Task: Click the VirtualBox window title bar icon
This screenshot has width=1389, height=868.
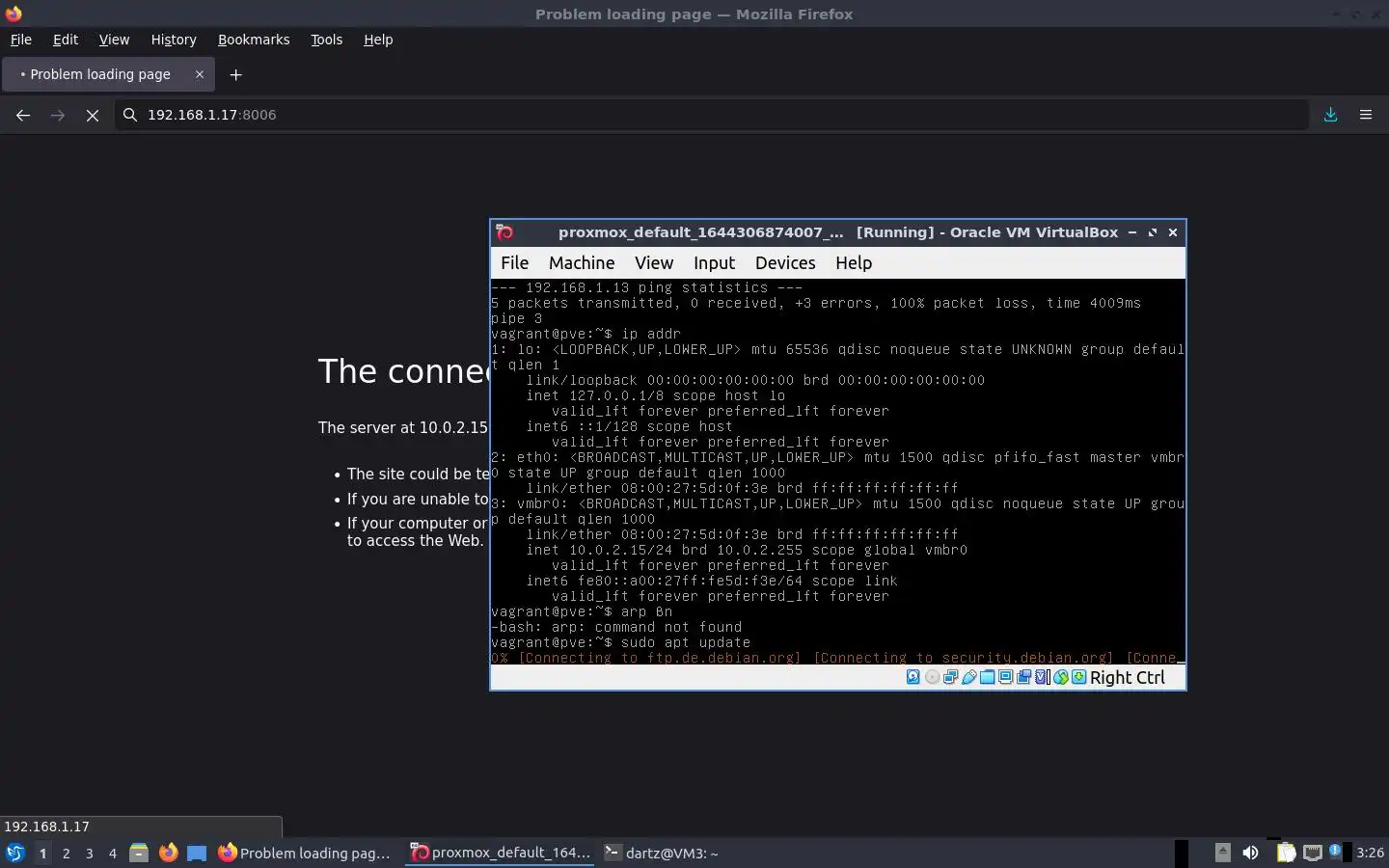Action: coord(504,232)
